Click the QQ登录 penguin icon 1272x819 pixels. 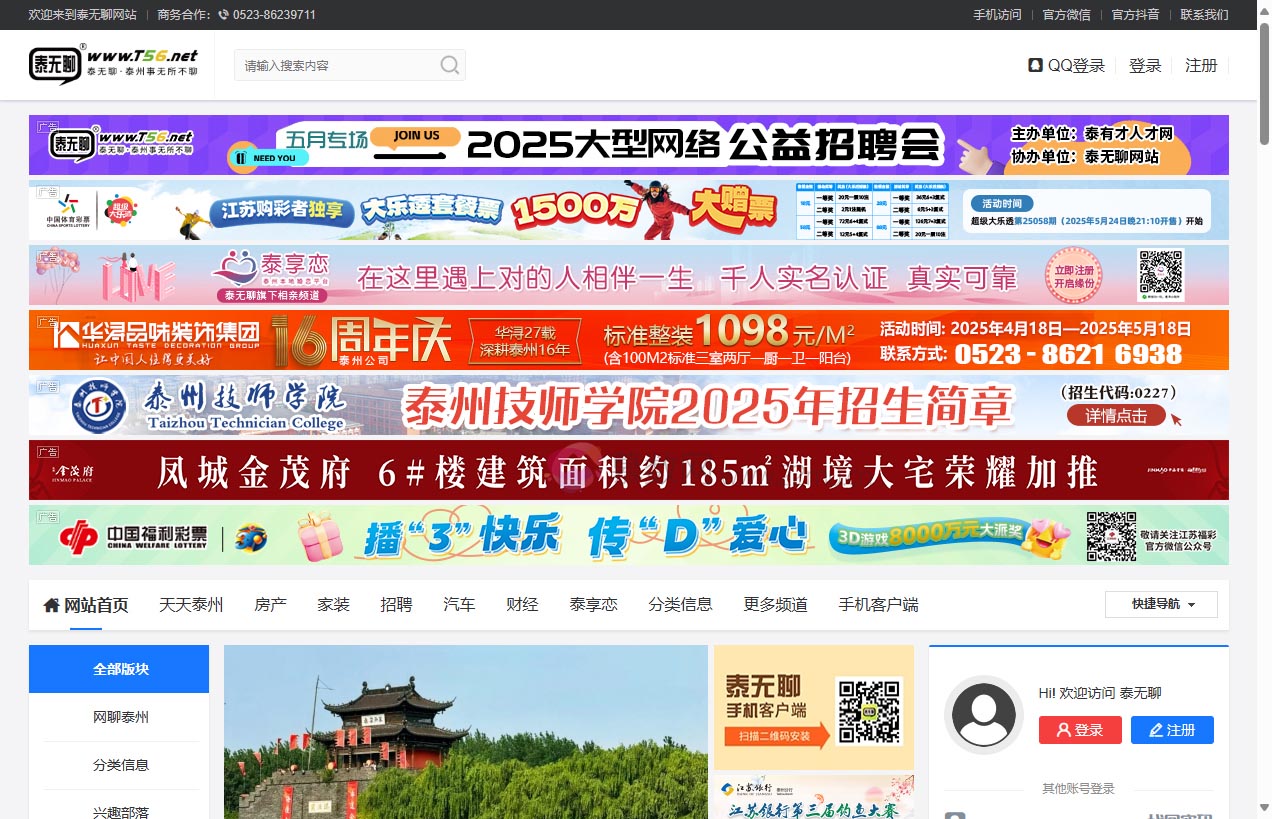[x=1034, y=64]
